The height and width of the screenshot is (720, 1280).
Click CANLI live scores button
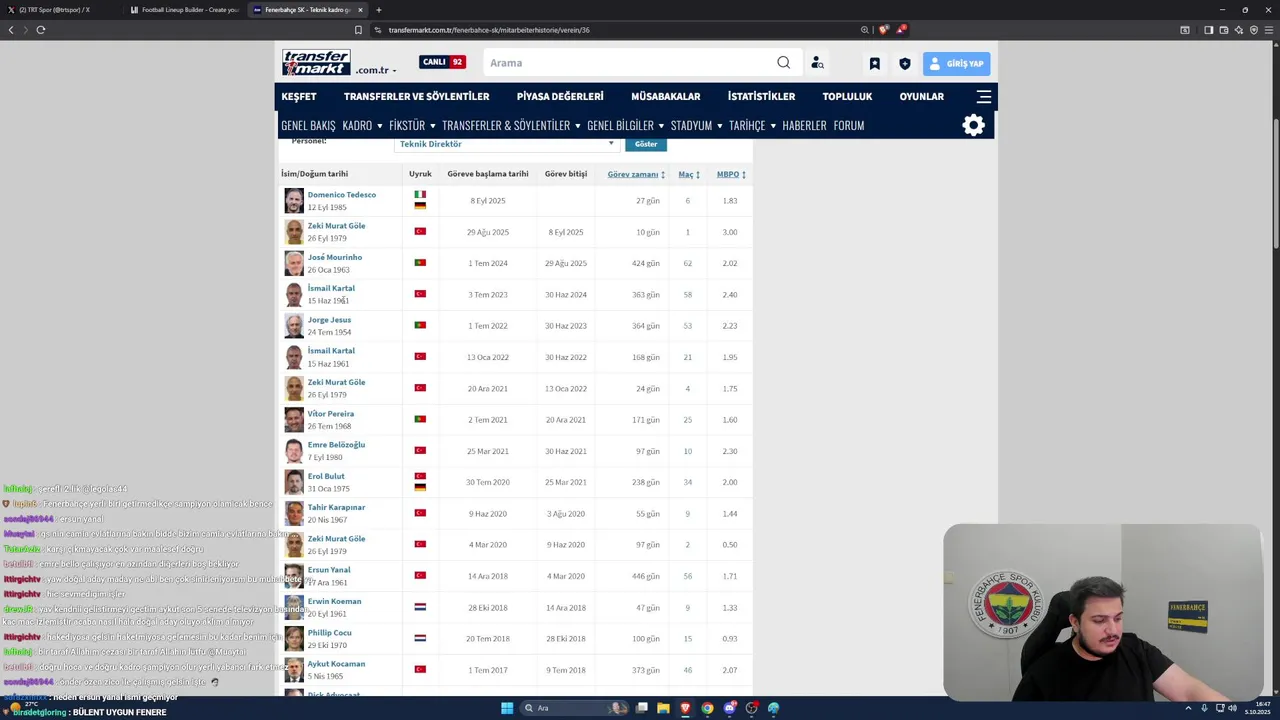pos(442,62)
